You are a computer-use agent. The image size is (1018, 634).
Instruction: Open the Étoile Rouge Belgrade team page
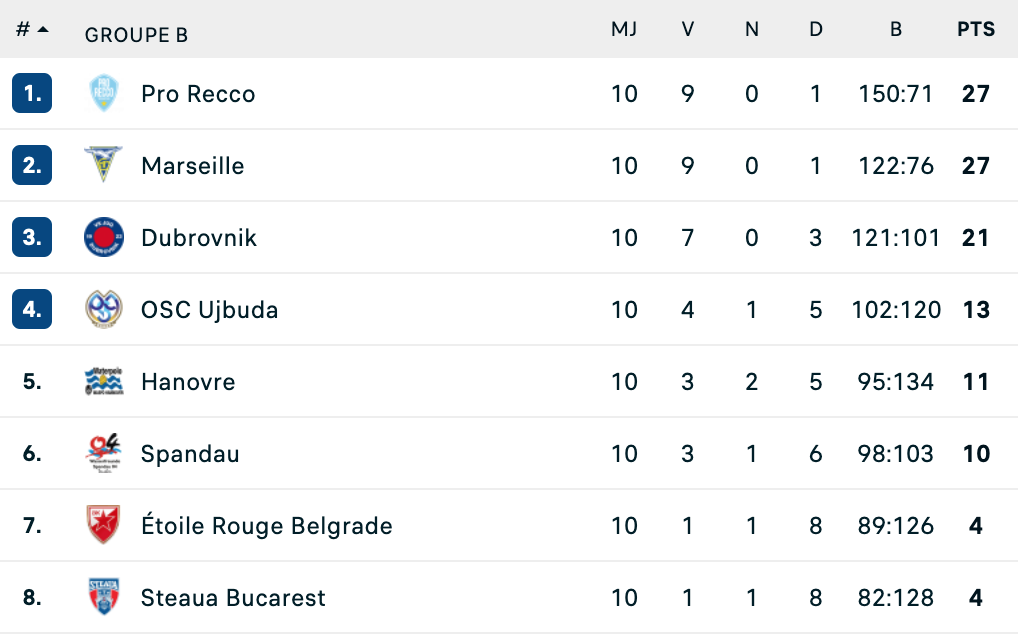coord(267,526)
